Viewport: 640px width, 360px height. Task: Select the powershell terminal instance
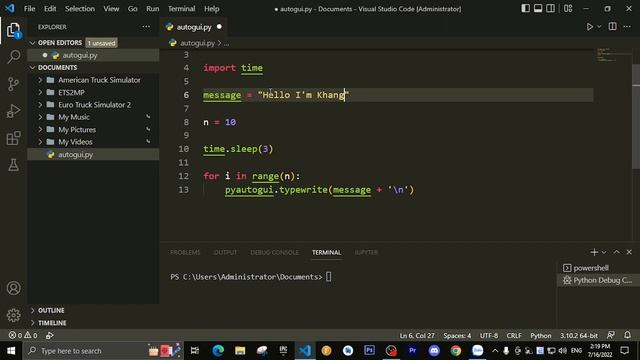[598, 268]
